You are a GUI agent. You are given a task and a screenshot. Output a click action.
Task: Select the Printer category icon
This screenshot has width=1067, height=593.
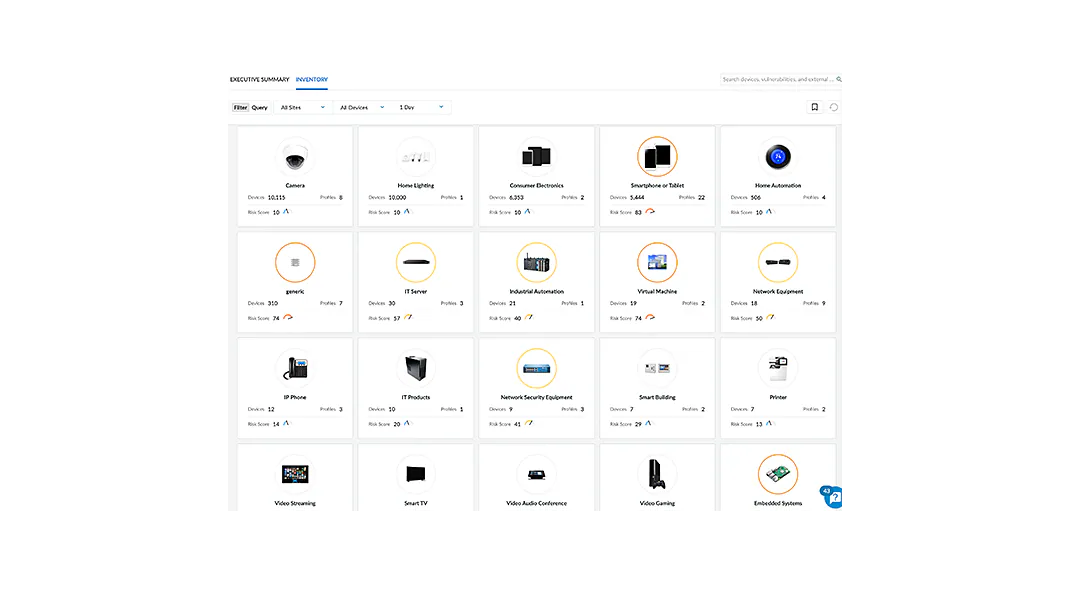click(778, 368)
